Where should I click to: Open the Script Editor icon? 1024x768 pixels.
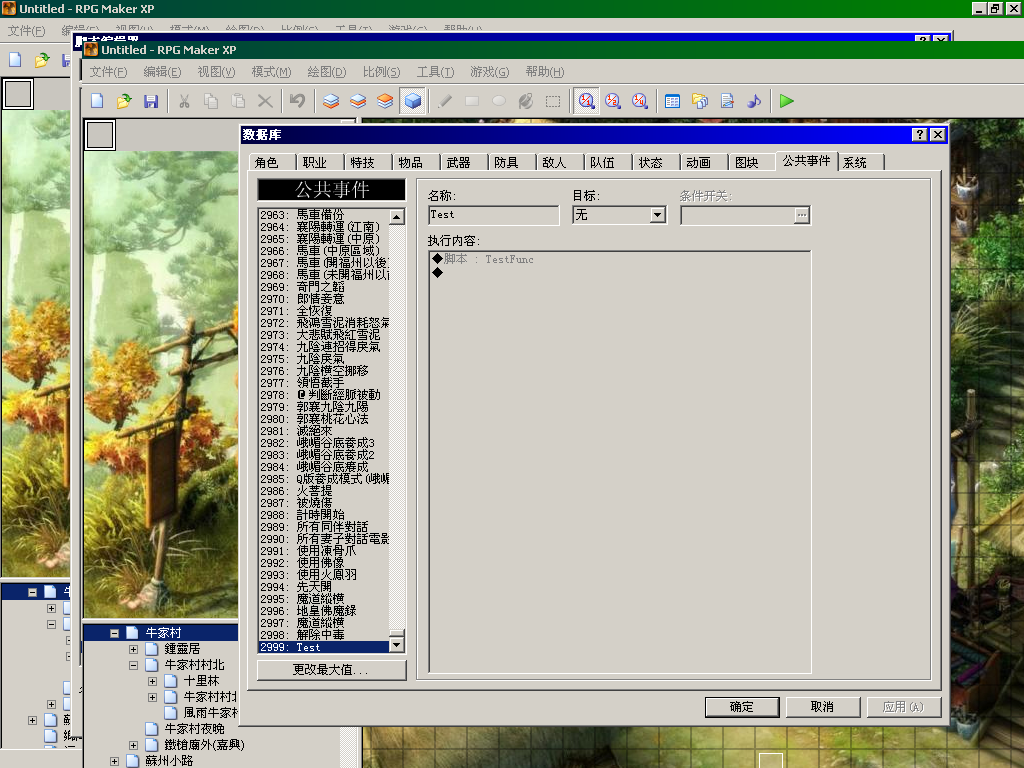(x=727, y=101)
